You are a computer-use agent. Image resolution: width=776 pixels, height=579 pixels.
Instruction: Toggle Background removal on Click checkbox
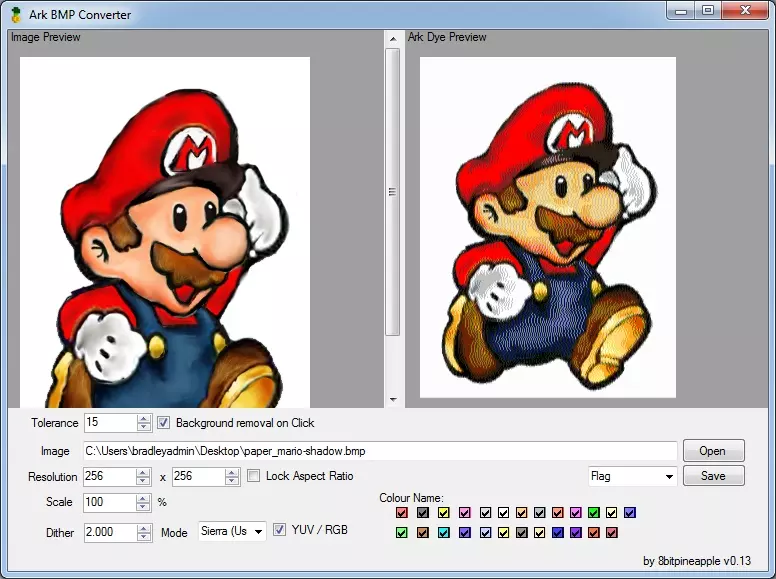[x=165, y=423]
